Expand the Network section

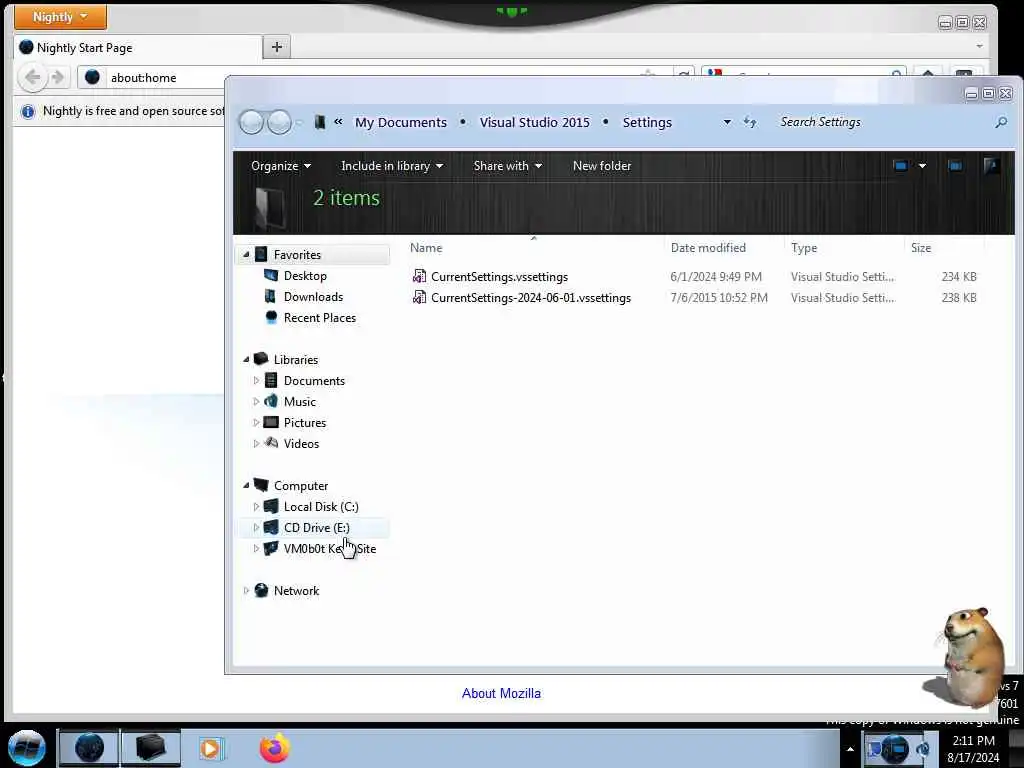246,591
